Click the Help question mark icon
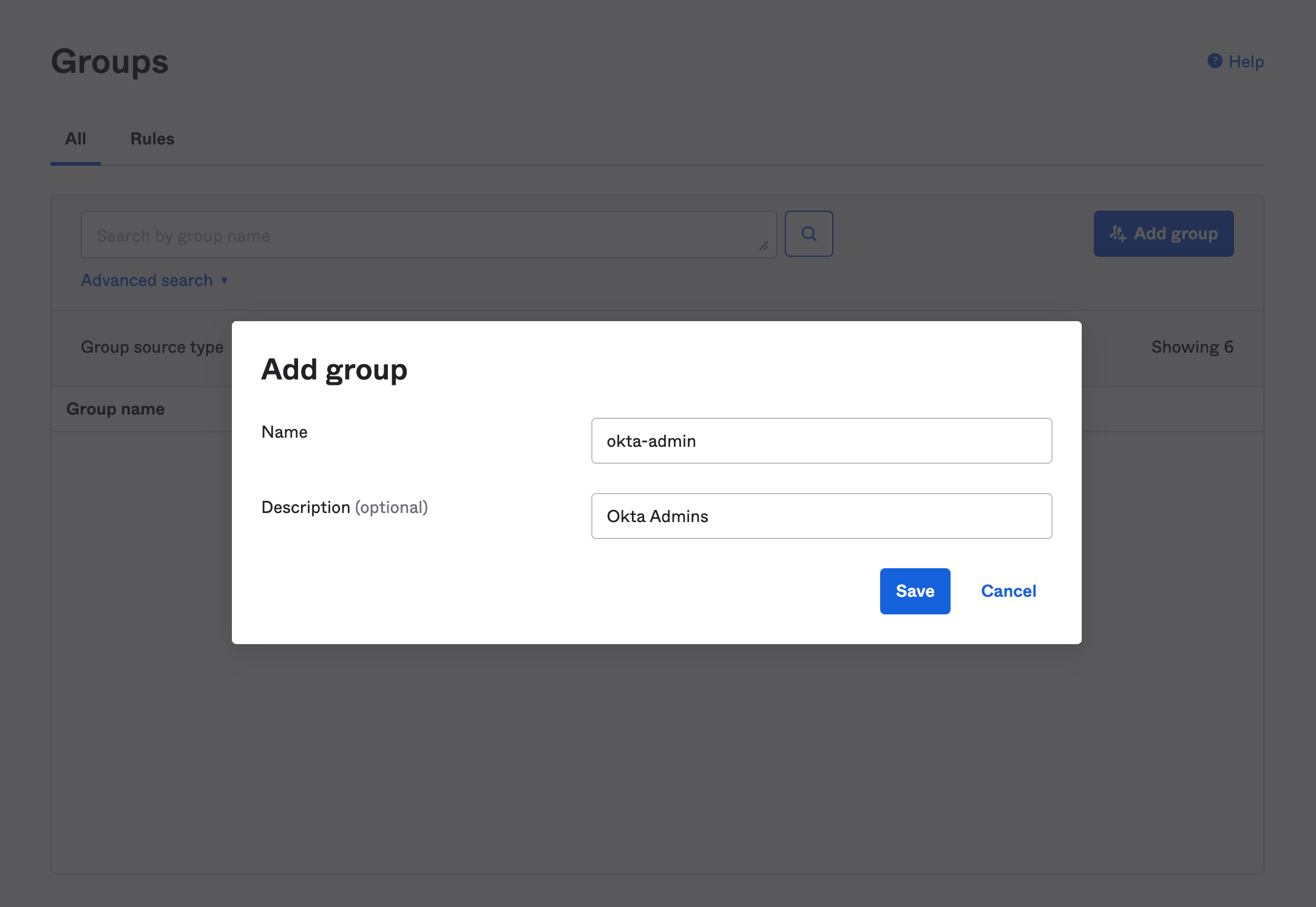The width and height of the screenshot is (1316, 907). pos(1213,61)
